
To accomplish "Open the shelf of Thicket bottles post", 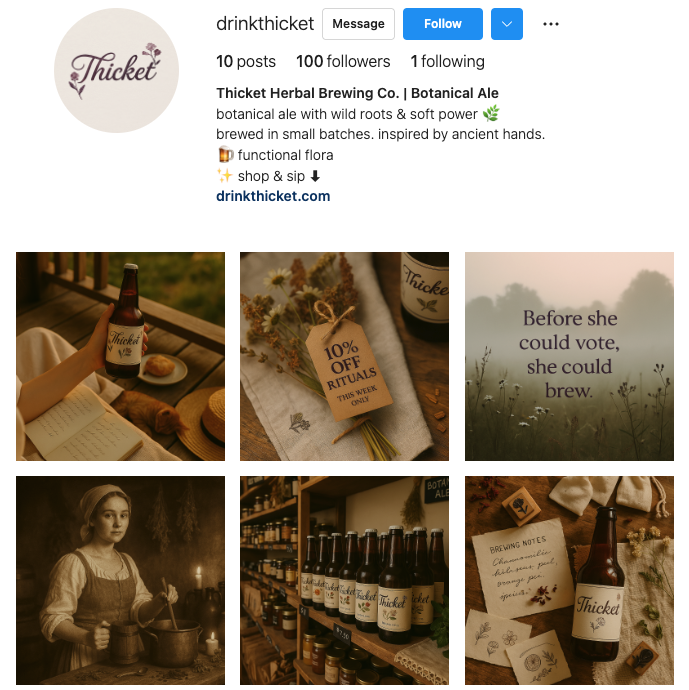I will coord(344,580).
